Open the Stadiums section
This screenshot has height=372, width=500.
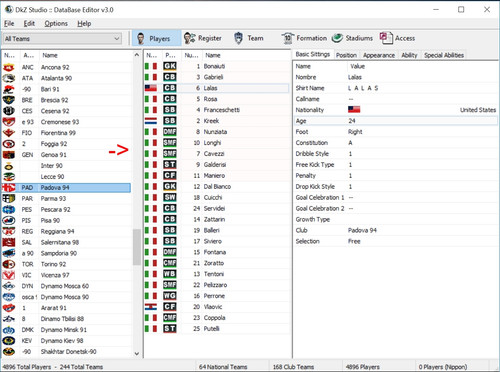352,38
